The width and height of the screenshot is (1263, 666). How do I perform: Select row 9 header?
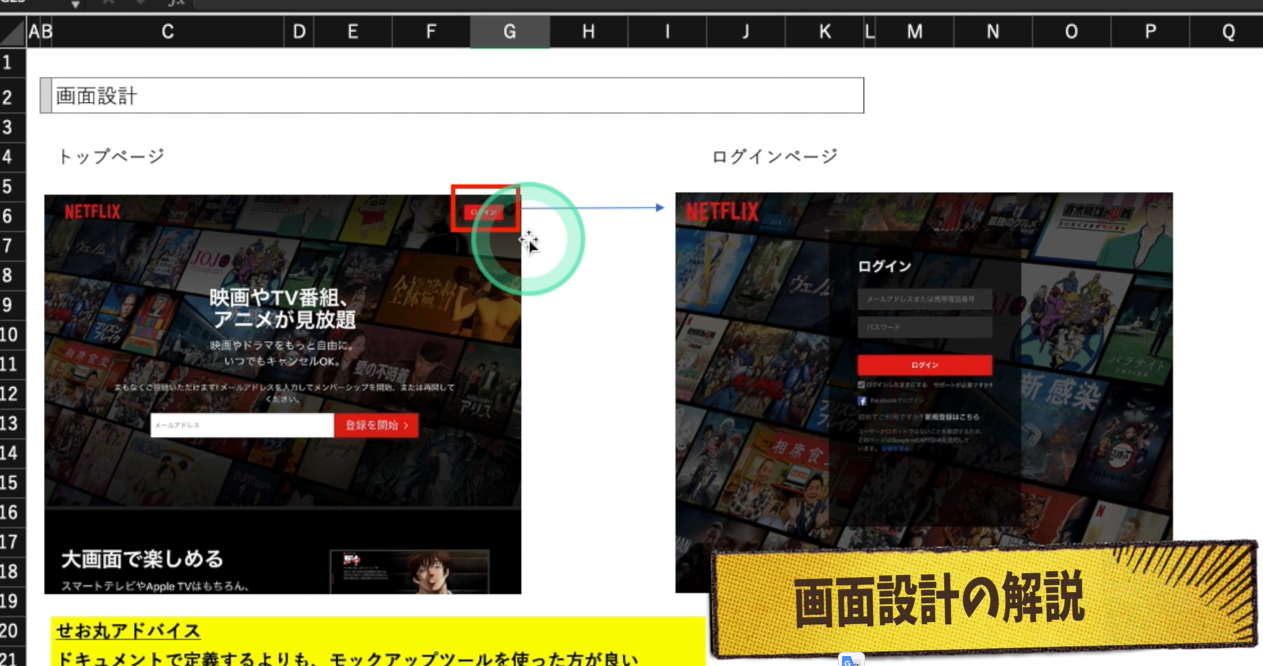(x=13, y=305)
